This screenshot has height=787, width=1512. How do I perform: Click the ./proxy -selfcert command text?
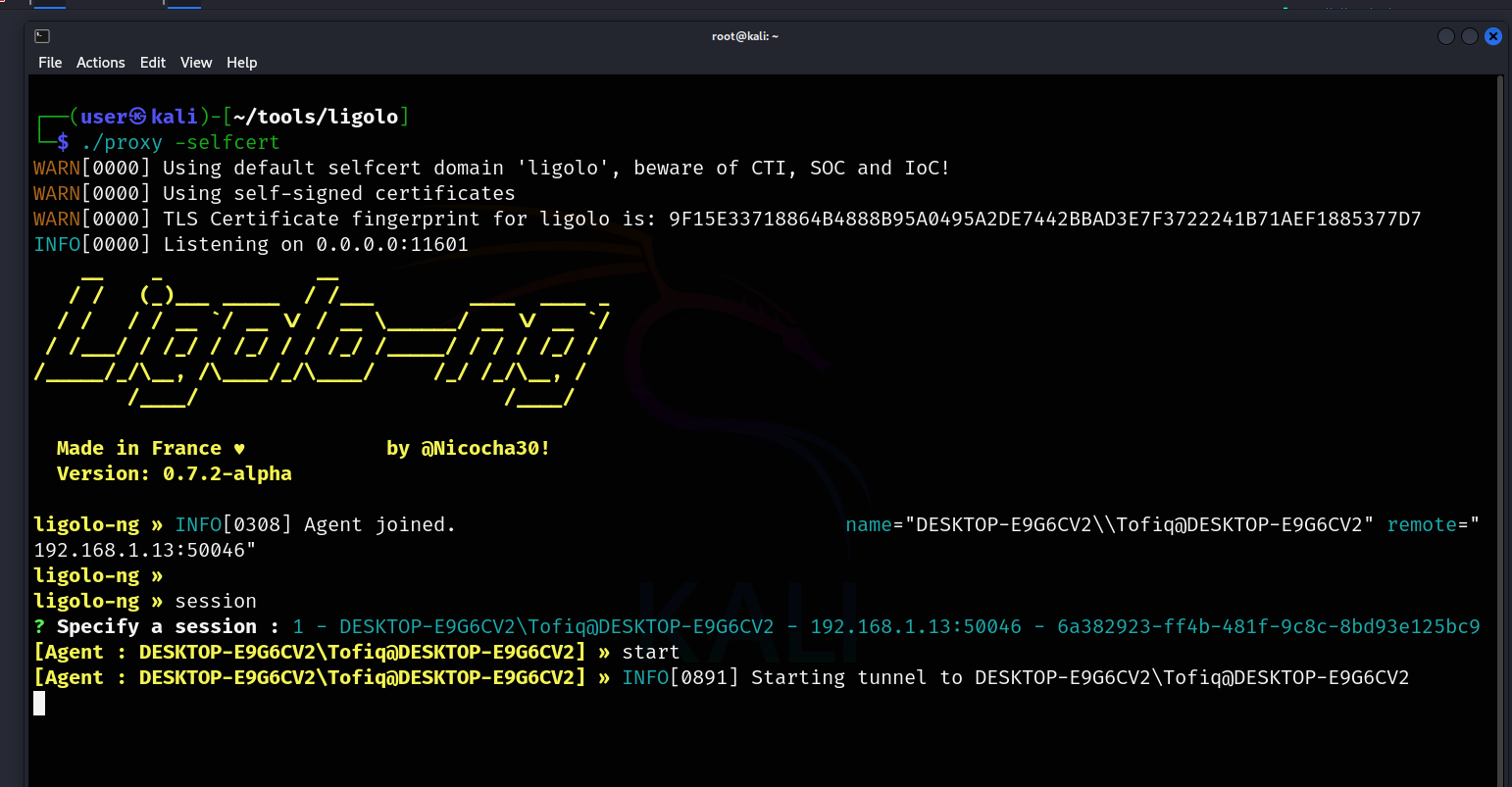point(180,142)
